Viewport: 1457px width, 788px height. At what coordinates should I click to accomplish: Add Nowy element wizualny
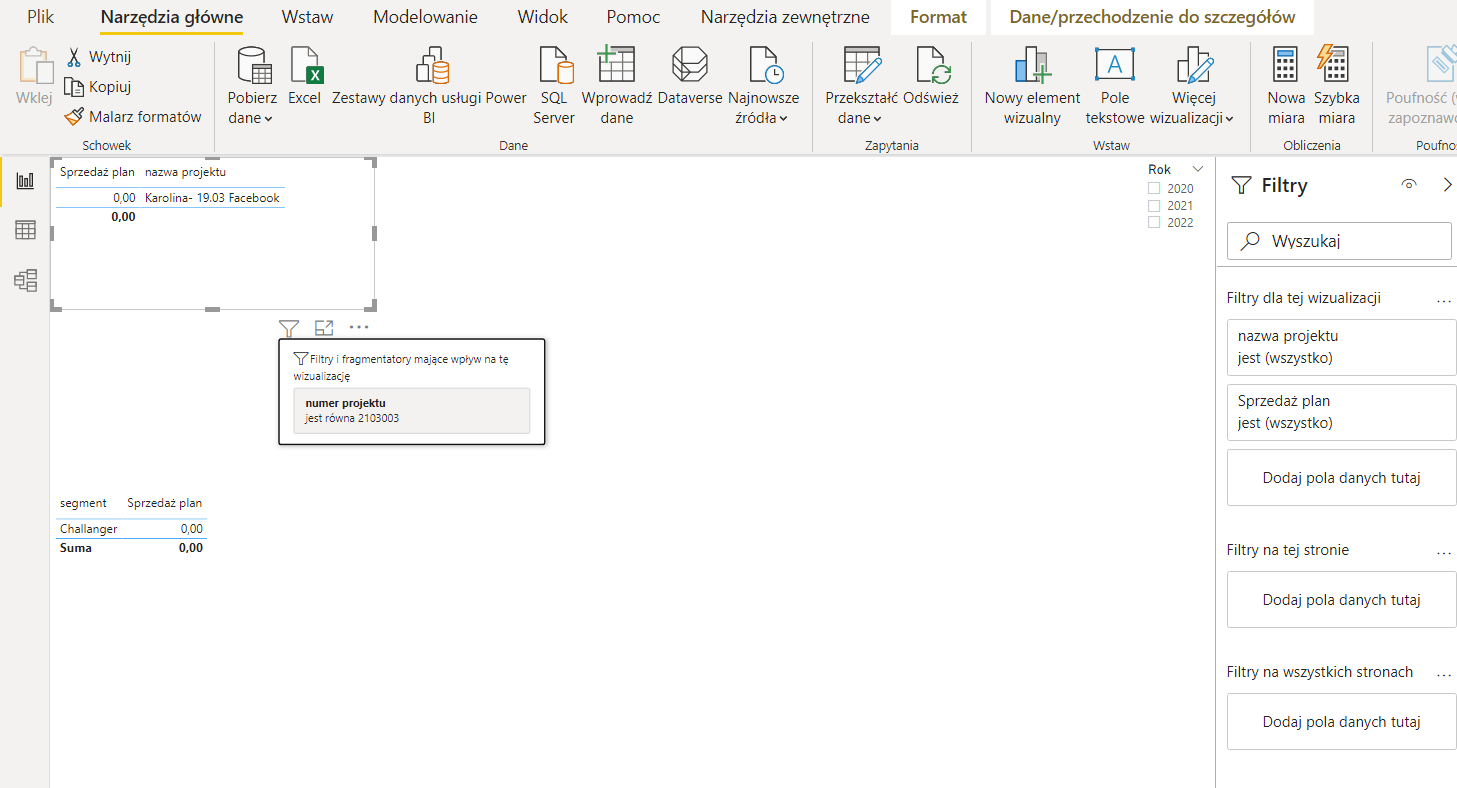(x=1032, y=86)
